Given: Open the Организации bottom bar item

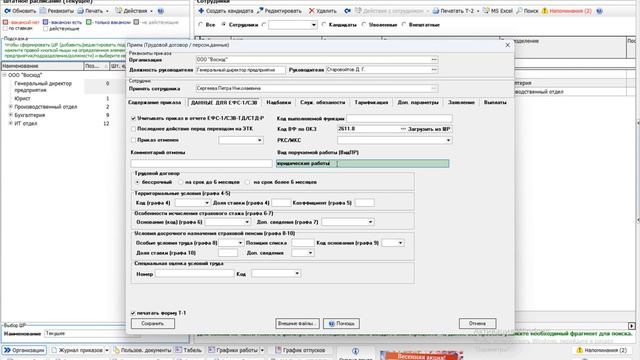Looking at the screenshot, I should coord(24,350).
